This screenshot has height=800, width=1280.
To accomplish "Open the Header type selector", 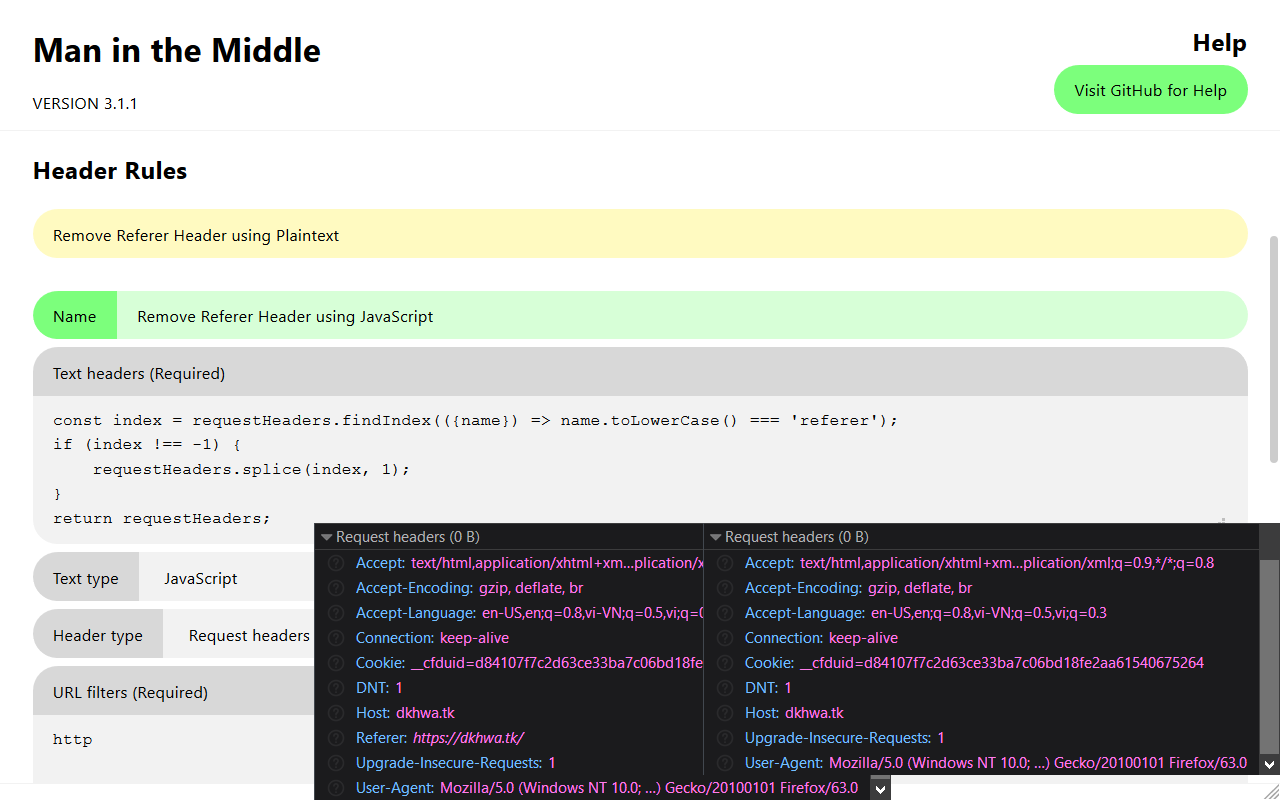I will click(239, 635).
